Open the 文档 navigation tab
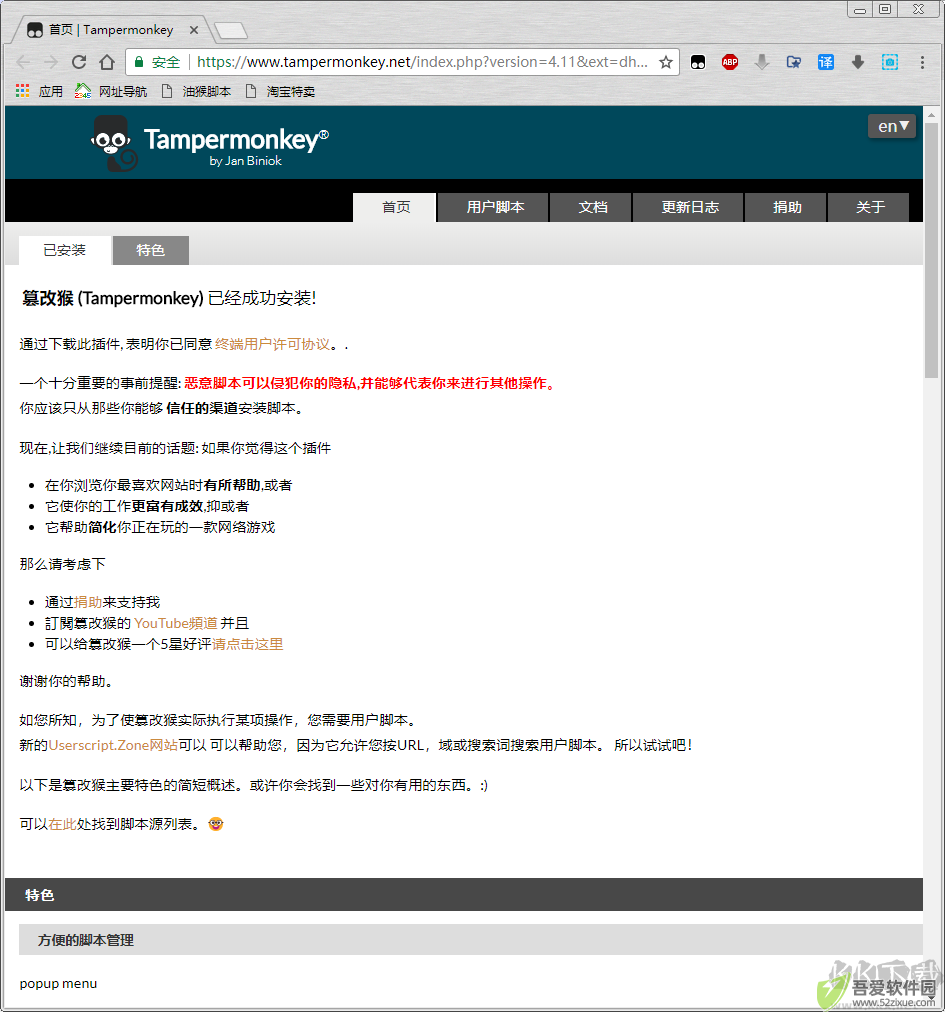Viewport: 945px width, 1012px height. point(592,207)
